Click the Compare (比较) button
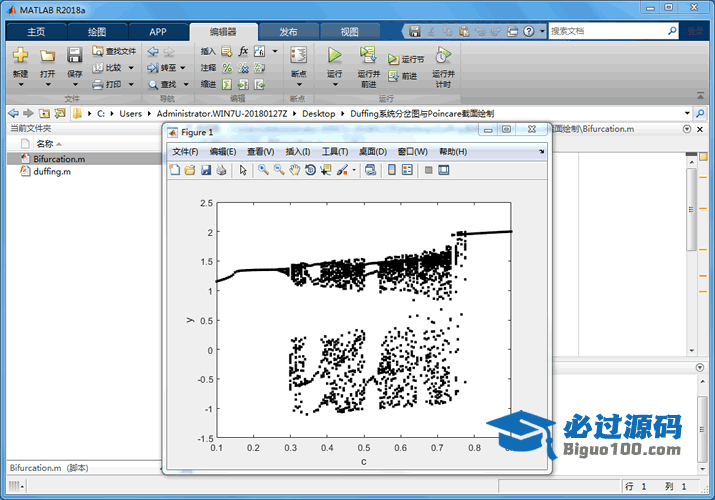 pos(108,68)
